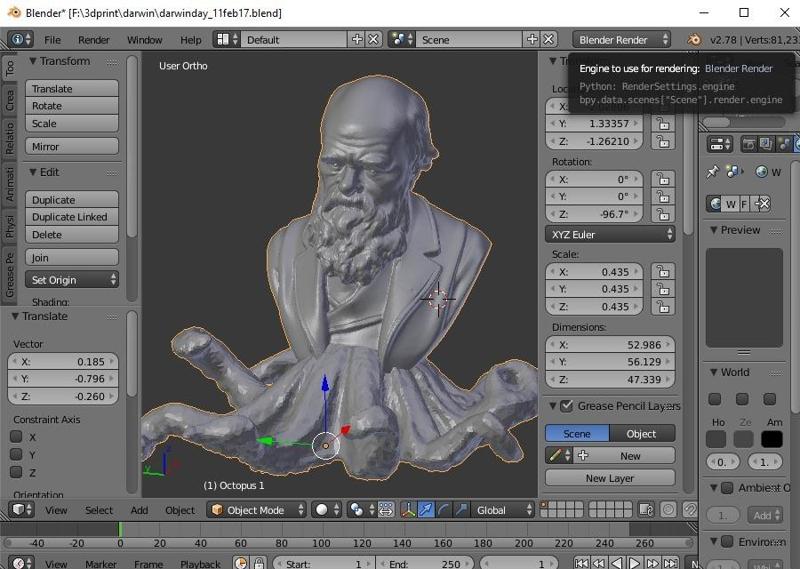Toggle the 3D manipulator widget icon
This screenshot has width=800, height=569.
click(x=408, y=510)
